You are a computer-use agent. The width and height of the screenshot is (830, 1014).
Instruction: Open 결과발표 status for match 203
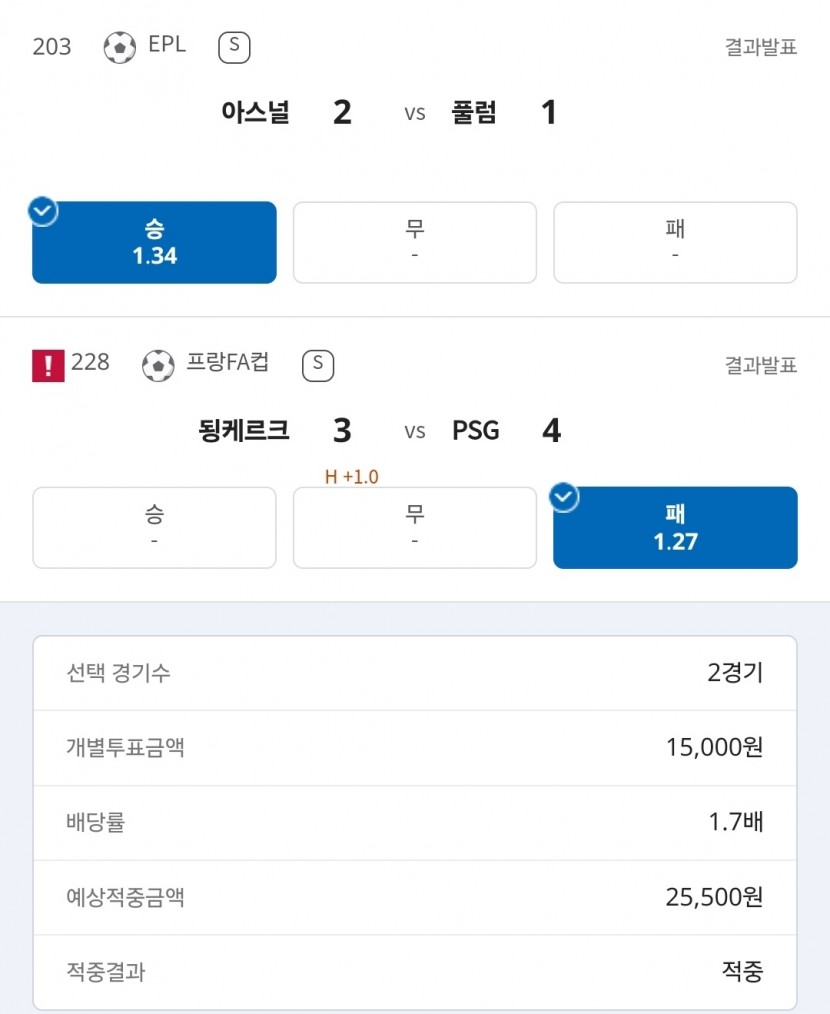click(761, 47)
